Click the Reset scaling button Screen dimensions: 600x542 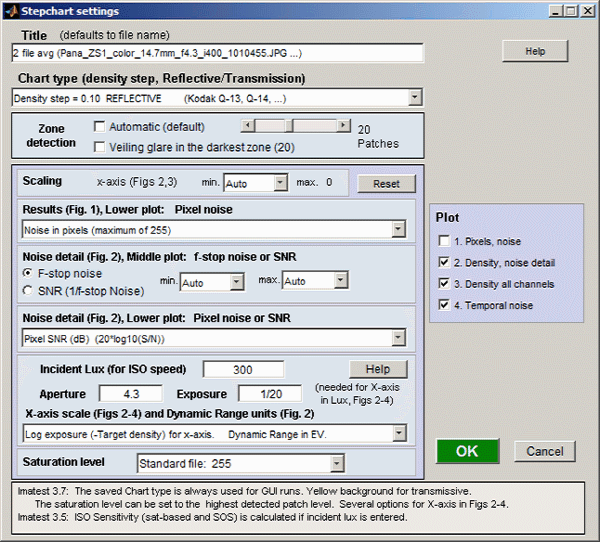pyautogui.click(x=386, y=184)
